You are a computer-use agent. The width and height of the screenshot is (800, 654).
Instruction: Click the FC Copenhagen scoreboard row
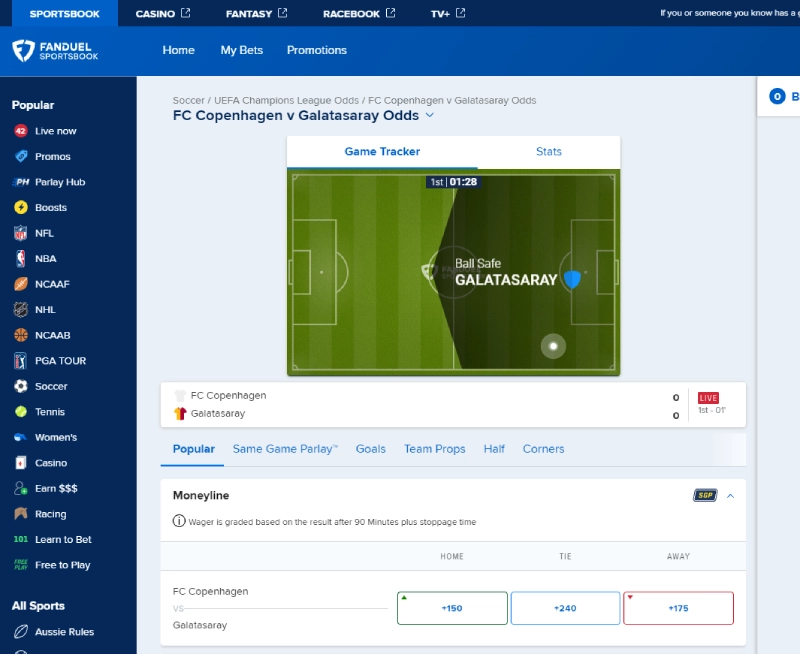tap(427, 396)
